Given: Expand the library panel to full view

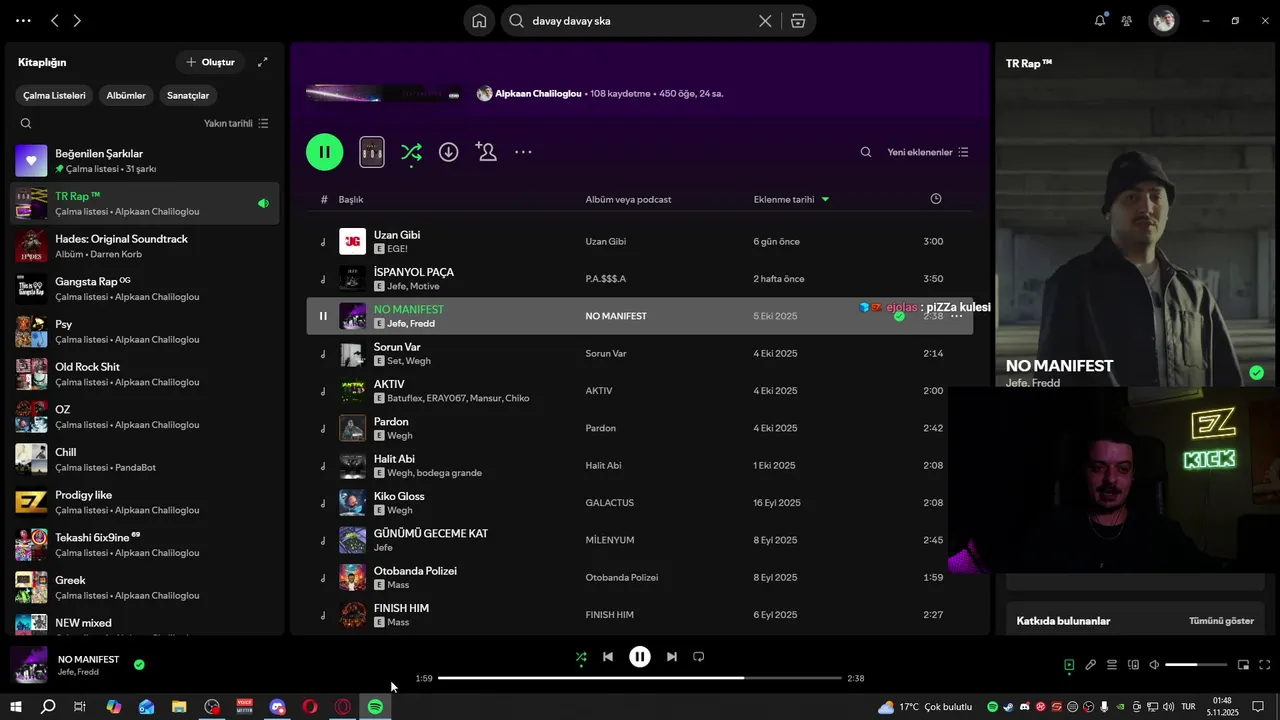Looking at the screenshot, I should click(x=263, y=62).
